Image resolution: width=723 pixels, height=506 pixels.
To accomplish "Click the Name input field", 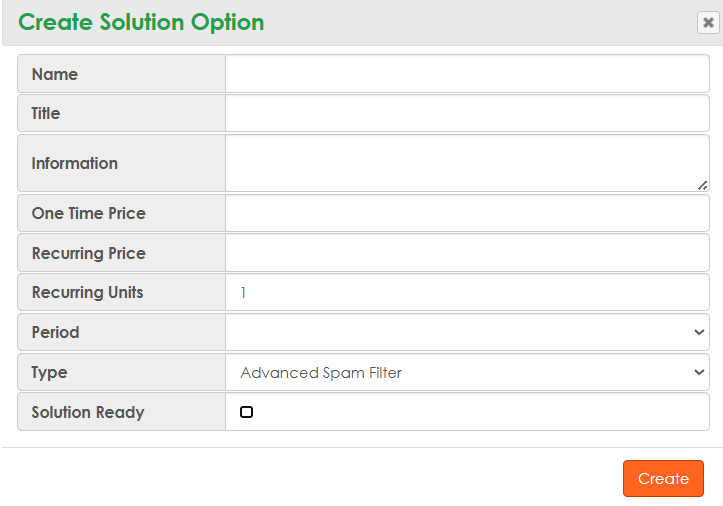I will pos(467,74).
